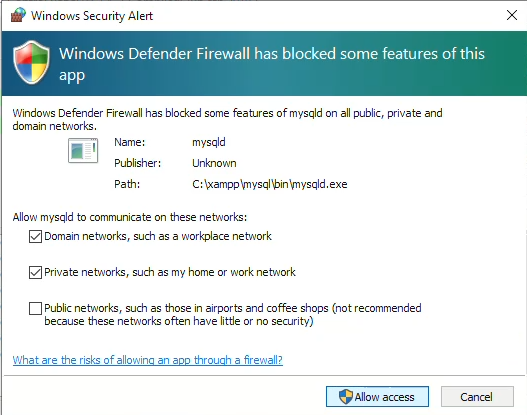Click the UAC shield on Allow access button
The image size is (527, 415).
click(345, 397)
